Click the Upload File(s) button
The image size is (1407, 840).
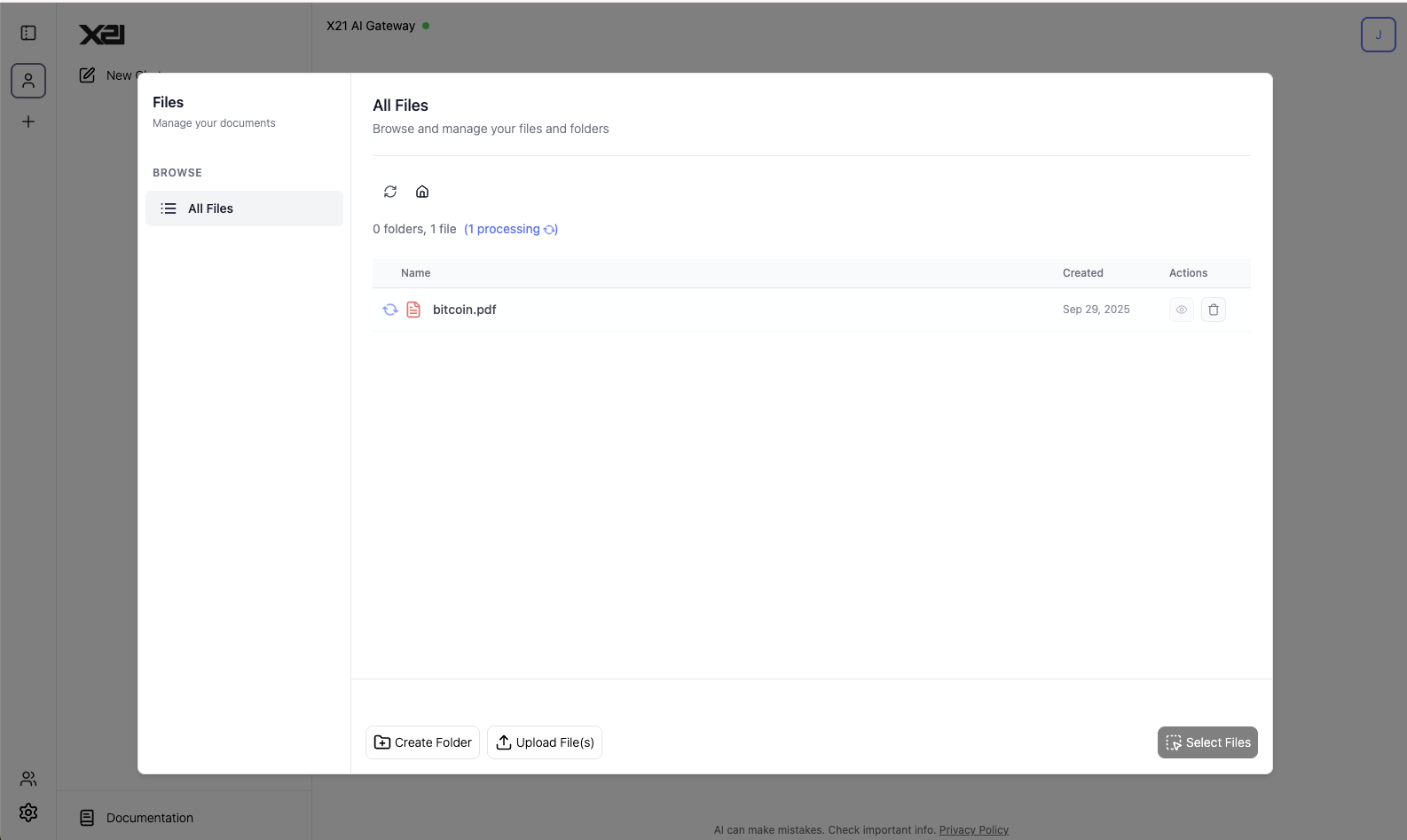coord(545,742)
